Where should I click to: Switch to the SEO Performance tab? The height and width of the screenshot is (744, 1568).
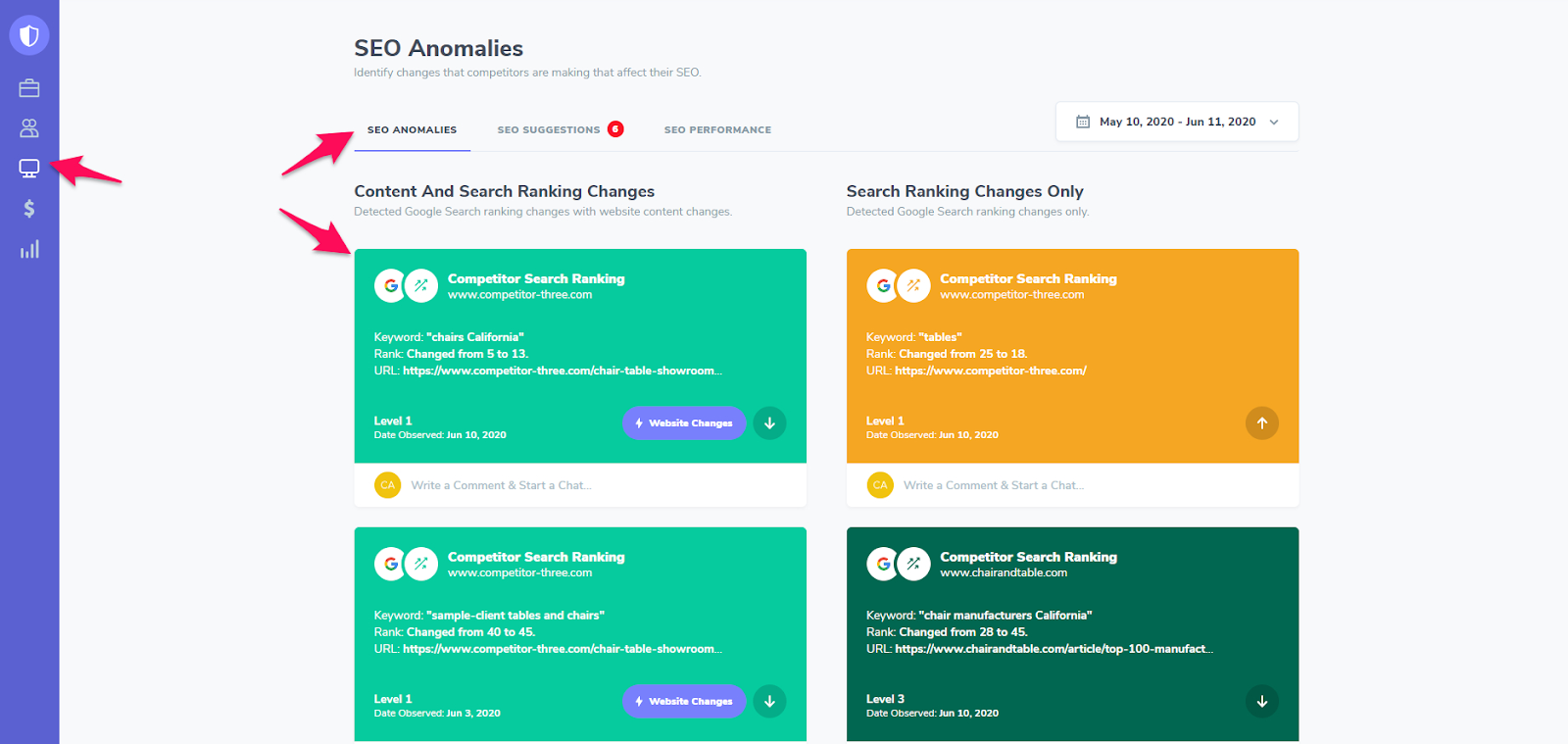coord(717,130)
